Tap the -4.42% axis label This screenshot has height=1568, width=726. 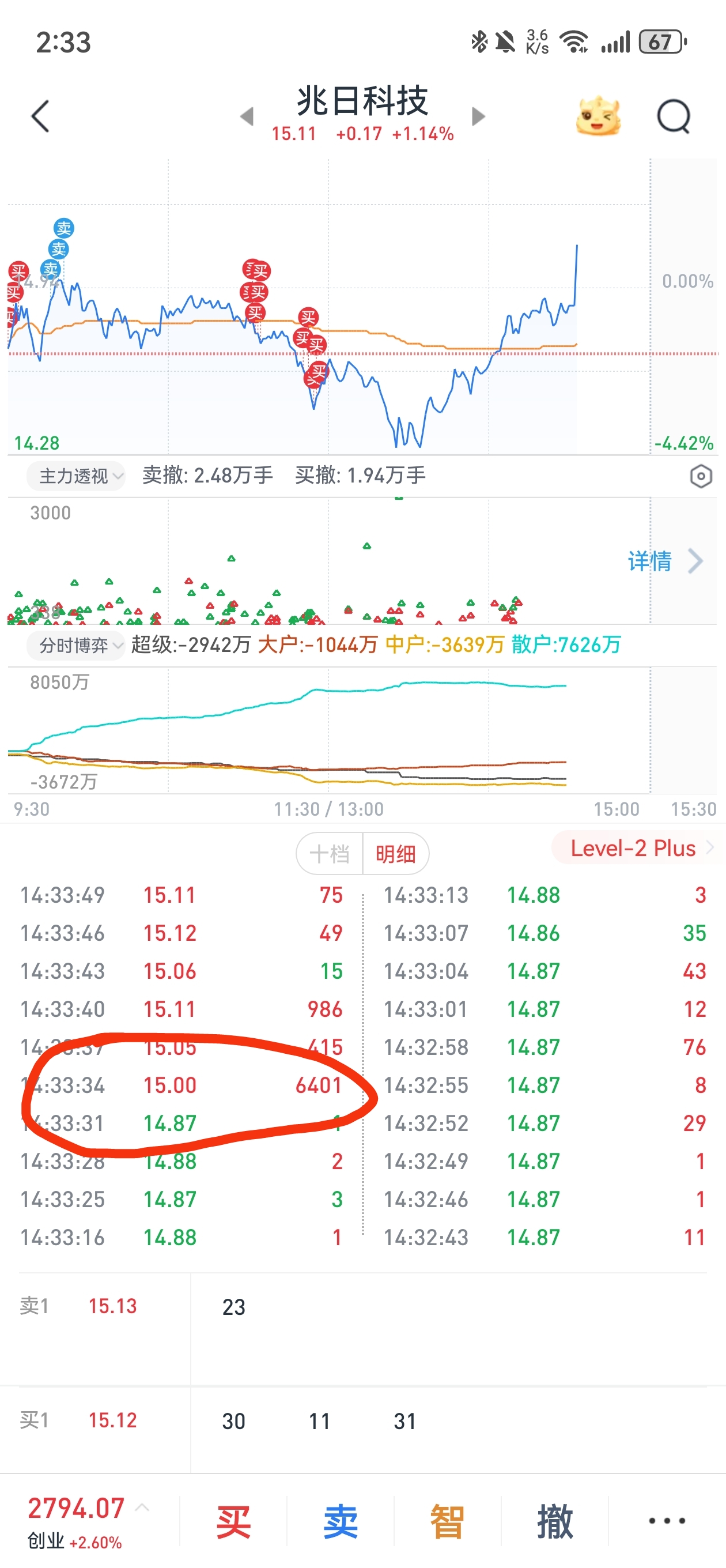point(684,443)
